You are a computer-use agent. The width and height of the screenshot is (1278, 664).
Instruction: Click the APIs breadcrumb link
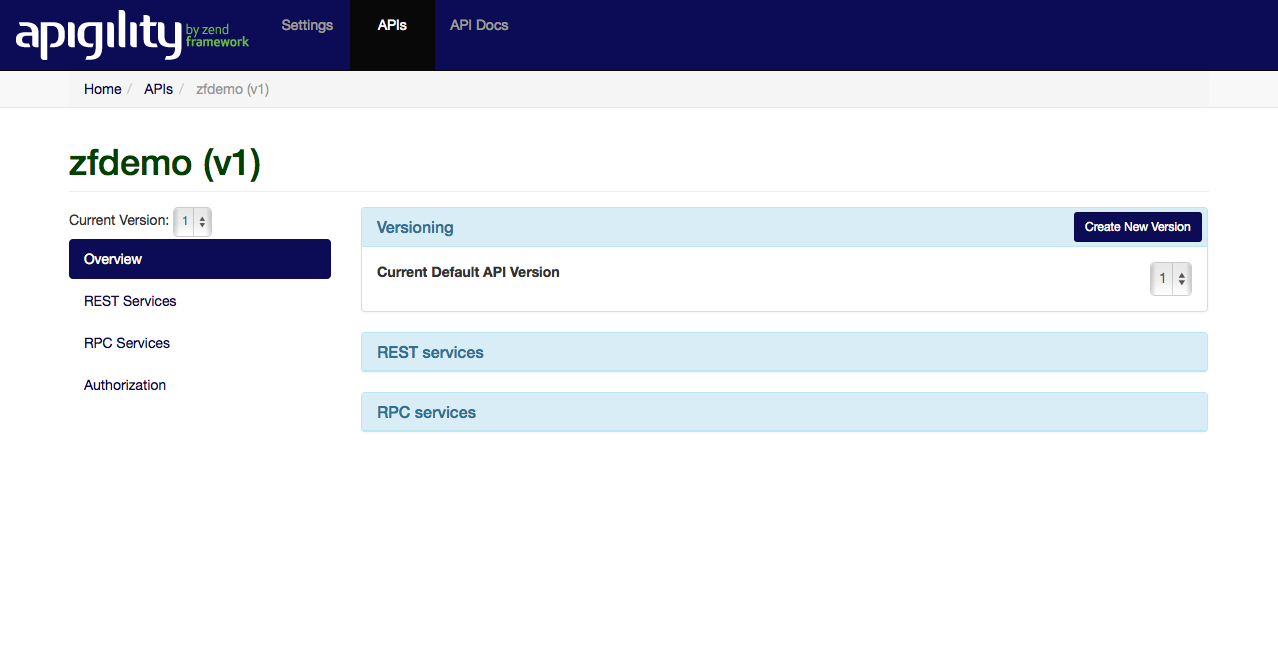click(x=158, y=89)
